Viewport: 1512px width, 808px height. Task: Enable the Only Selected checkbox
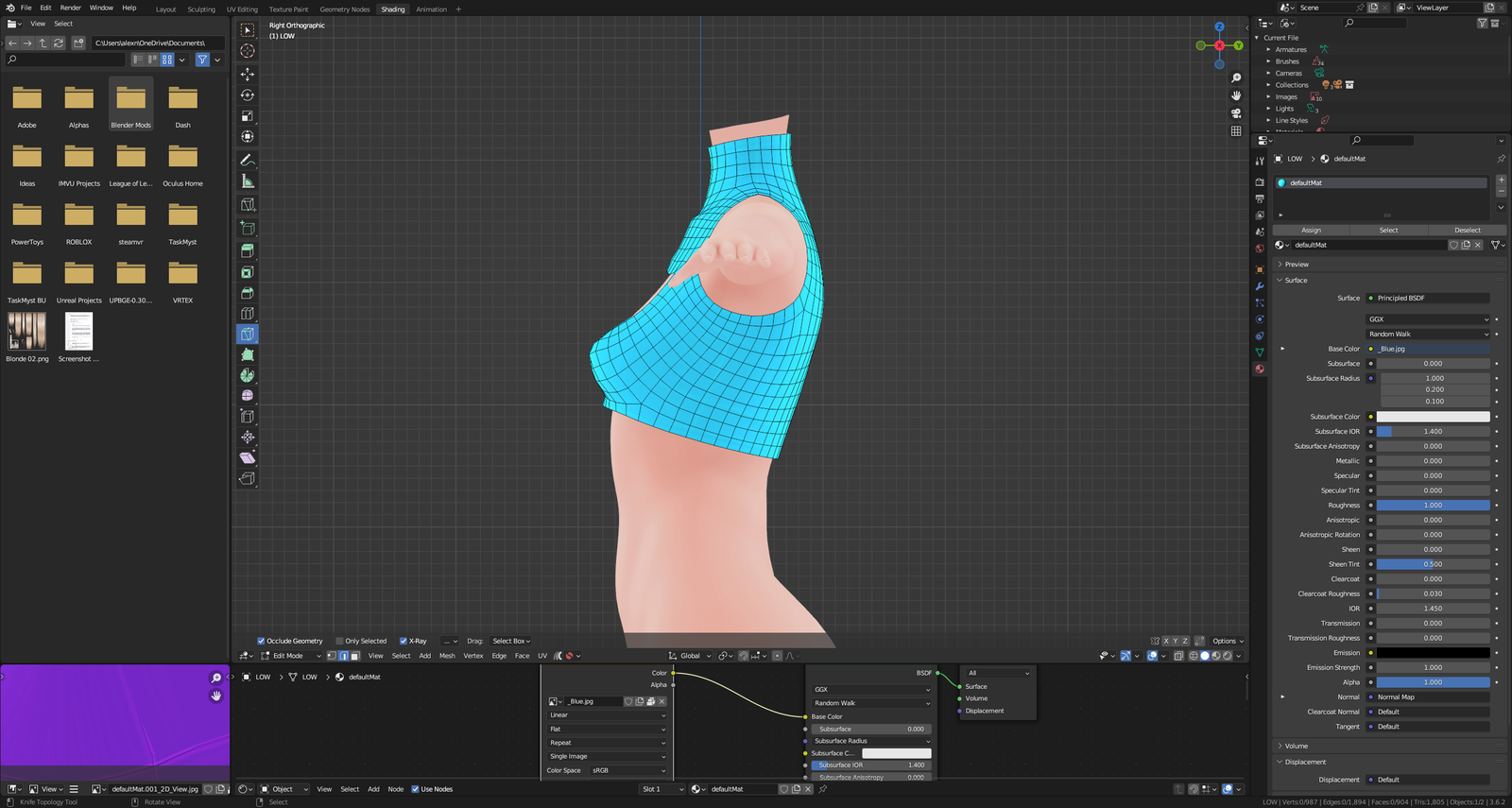340,641
